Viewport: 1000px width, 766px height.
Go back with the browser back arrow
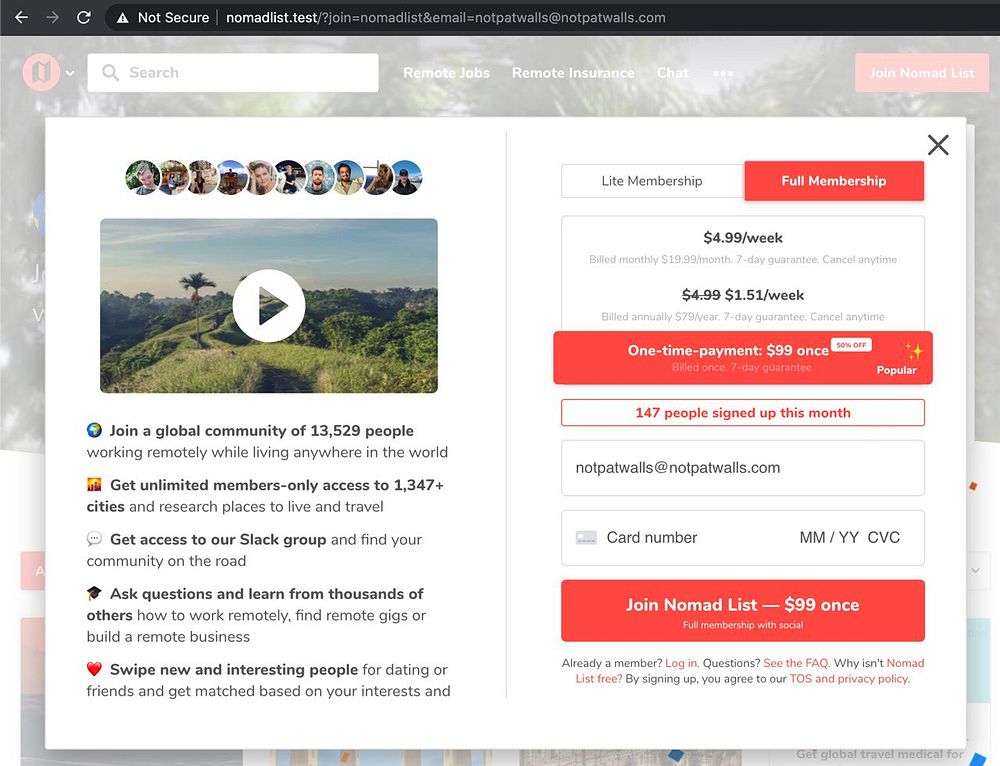(22, 17)
